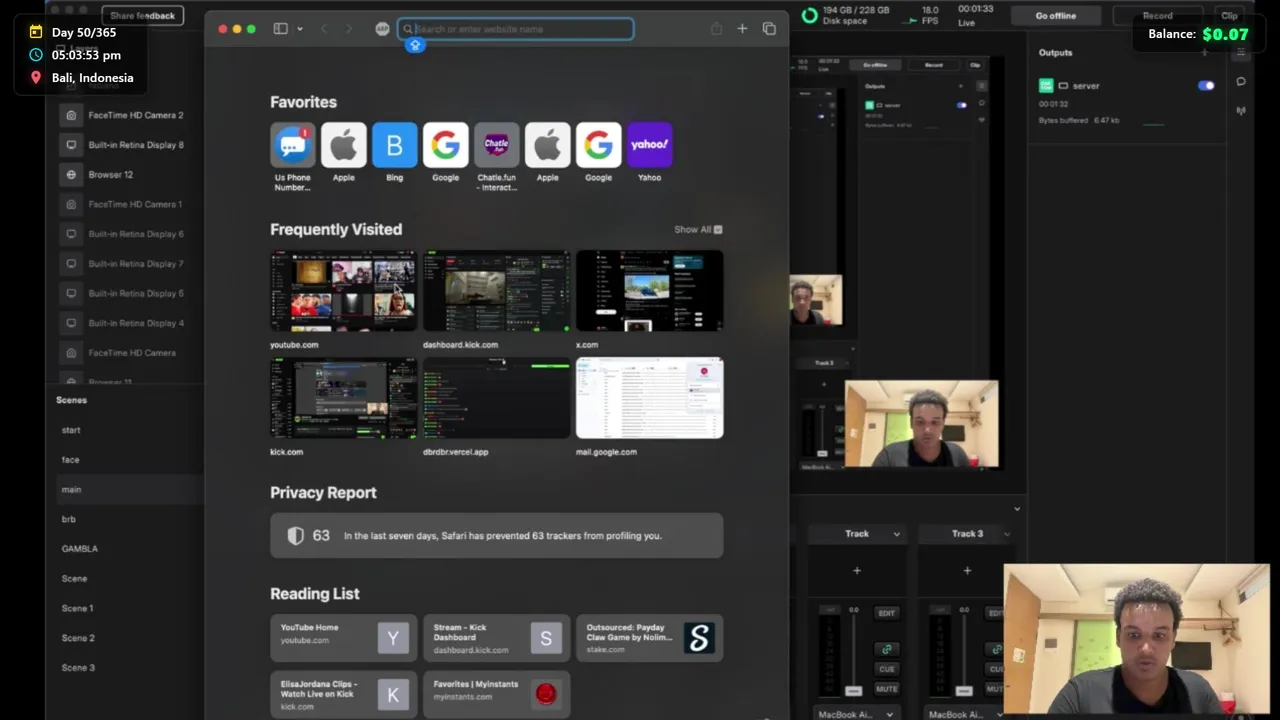The width and height of the screenshot is (1280, 720).
Task: Open the youtube.com thumbnail
Action: (343, 290)
